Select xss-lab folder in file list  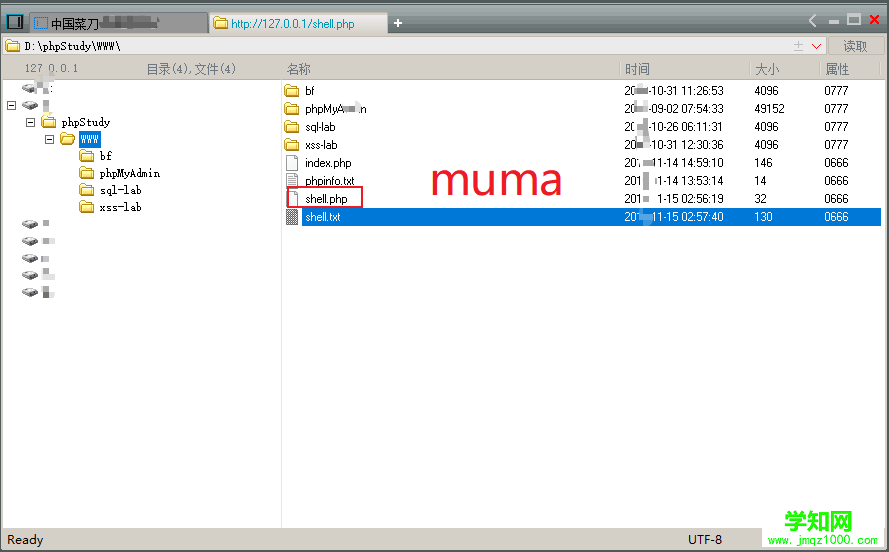point(321,145)
